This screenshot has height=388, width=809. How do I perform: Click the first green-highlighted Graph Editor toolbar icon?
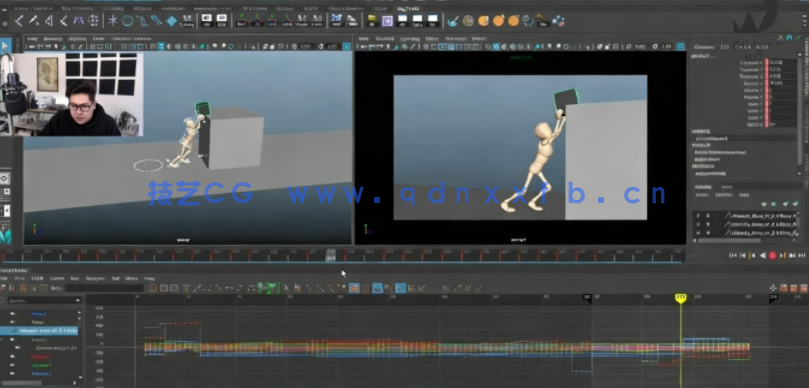pos(263,288)
